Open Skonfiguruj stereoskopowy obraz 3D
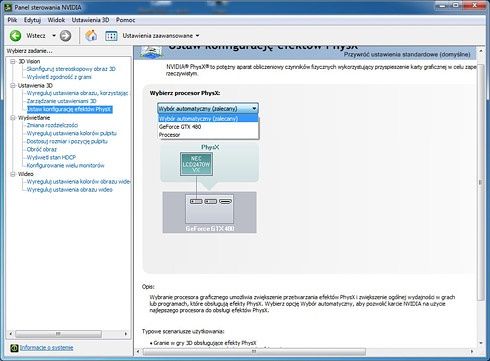 (x=71, y=69)
